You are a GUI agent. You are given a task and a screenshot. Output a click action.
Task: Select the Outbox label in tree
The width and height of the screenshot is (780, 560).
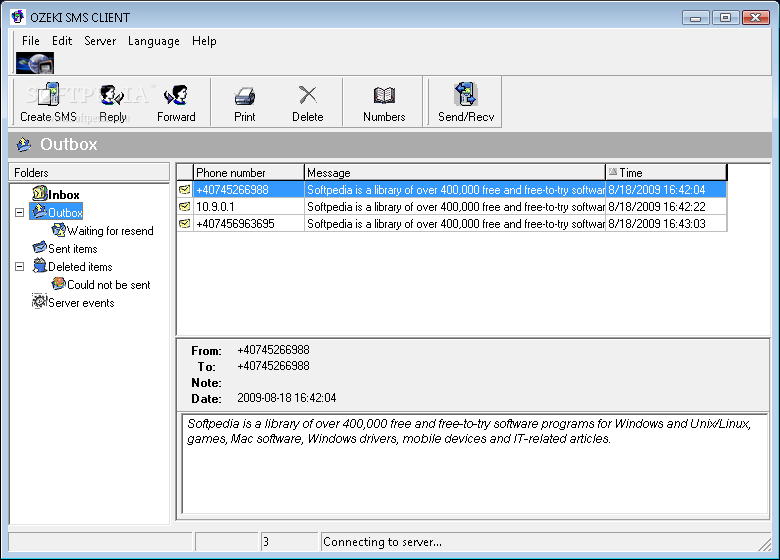tap(65, 212)
